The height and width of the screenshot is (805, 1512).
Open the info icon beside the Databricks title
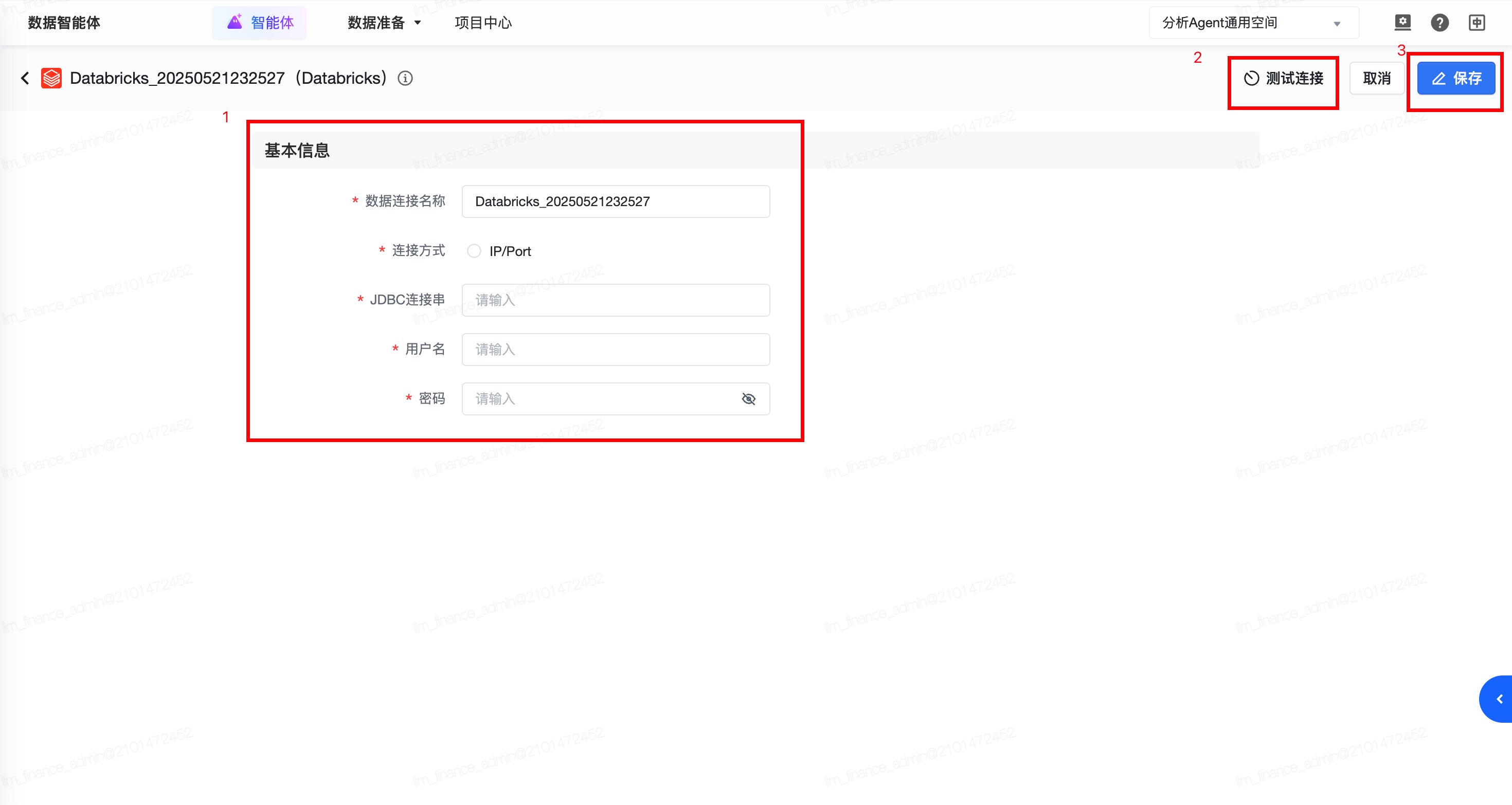405,78
